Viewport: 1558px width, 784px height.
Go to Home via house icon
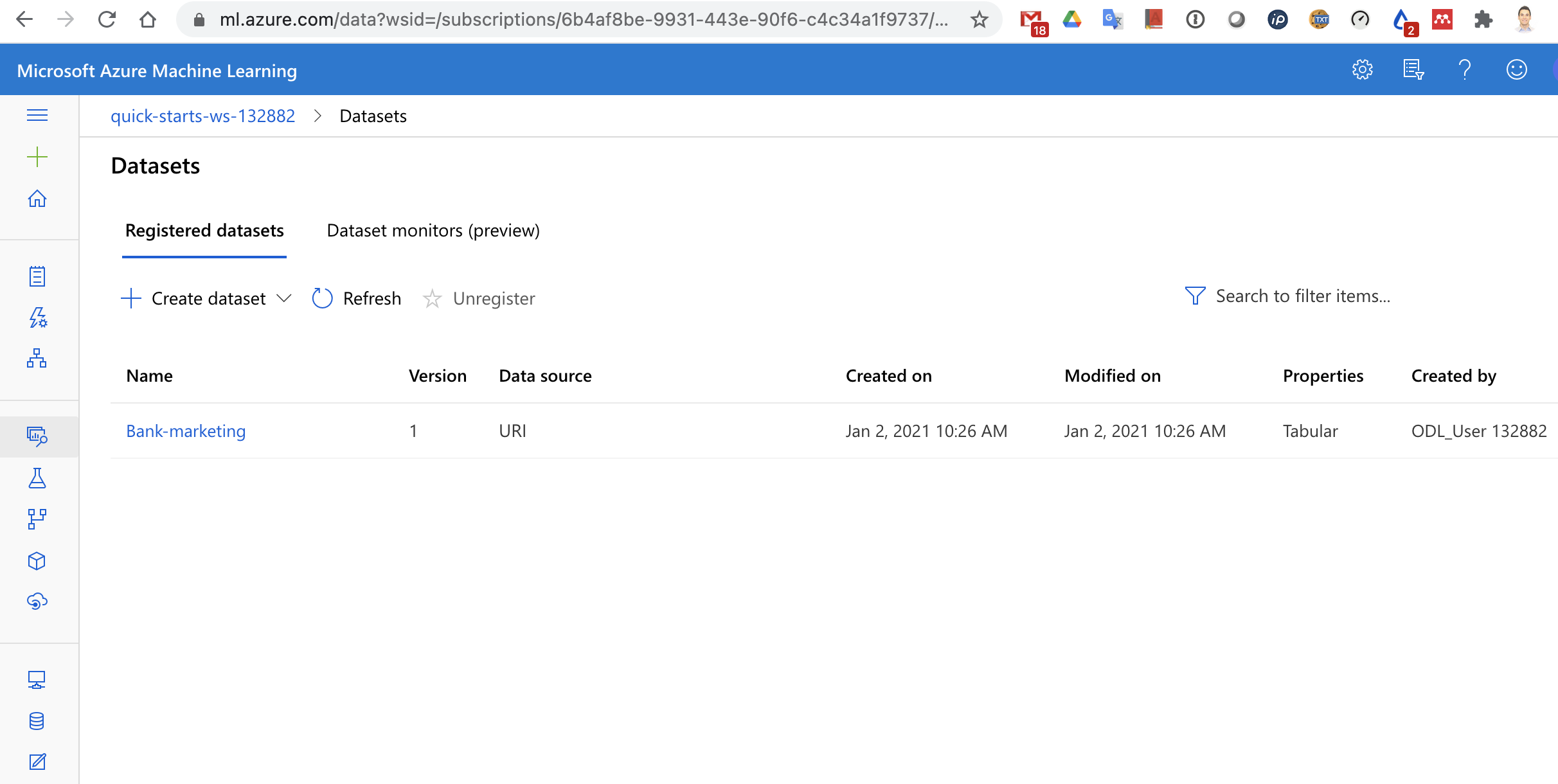37,199
